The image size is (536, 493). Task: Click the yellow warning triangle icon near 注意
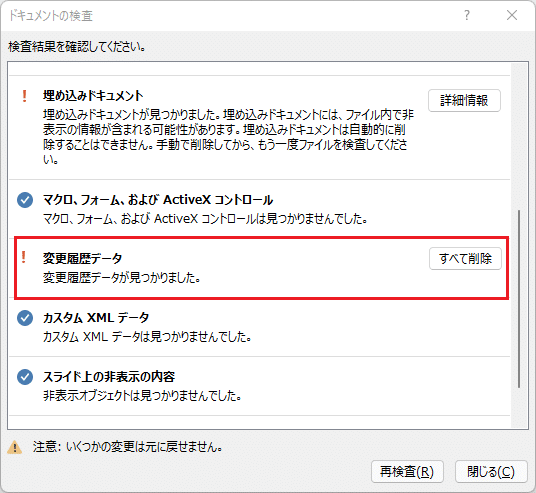pyautogui.click(x=14, y=447)
